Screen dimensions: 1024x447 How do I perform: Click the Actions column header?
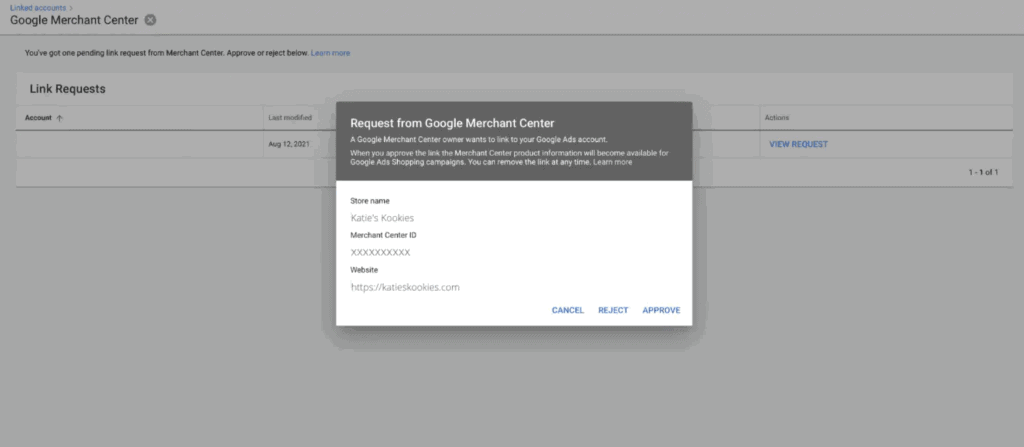777,118
